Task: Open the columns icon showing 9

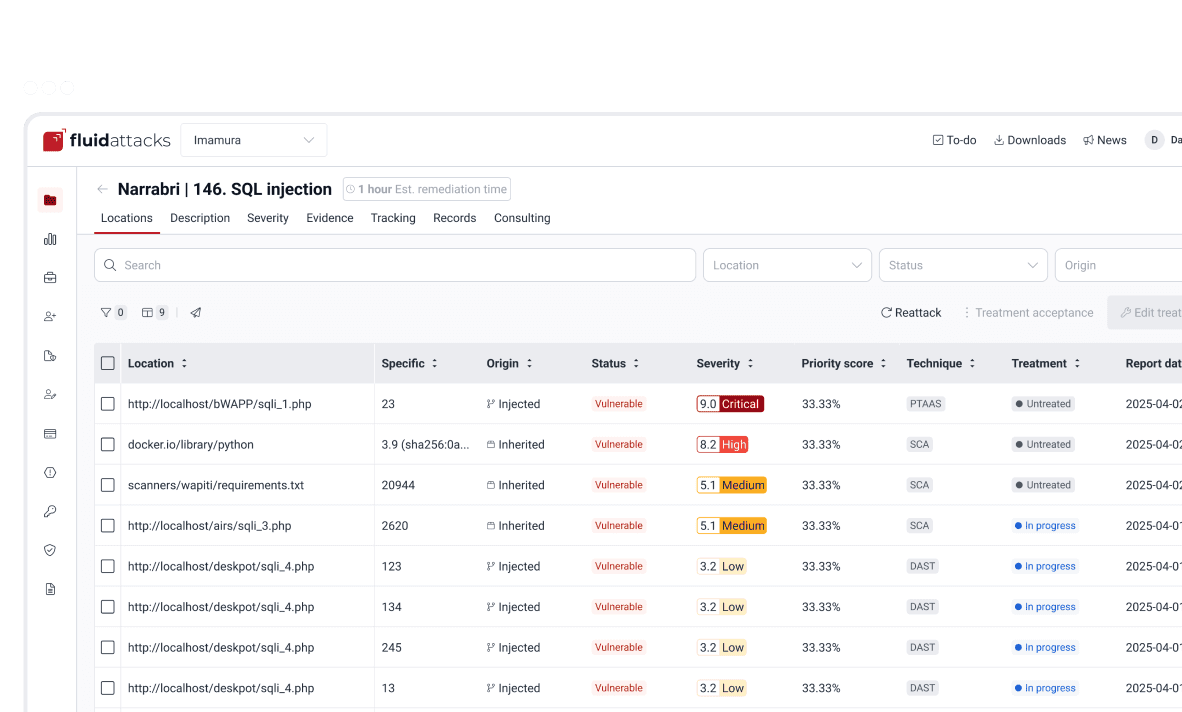Action: [x=154, y=313]
